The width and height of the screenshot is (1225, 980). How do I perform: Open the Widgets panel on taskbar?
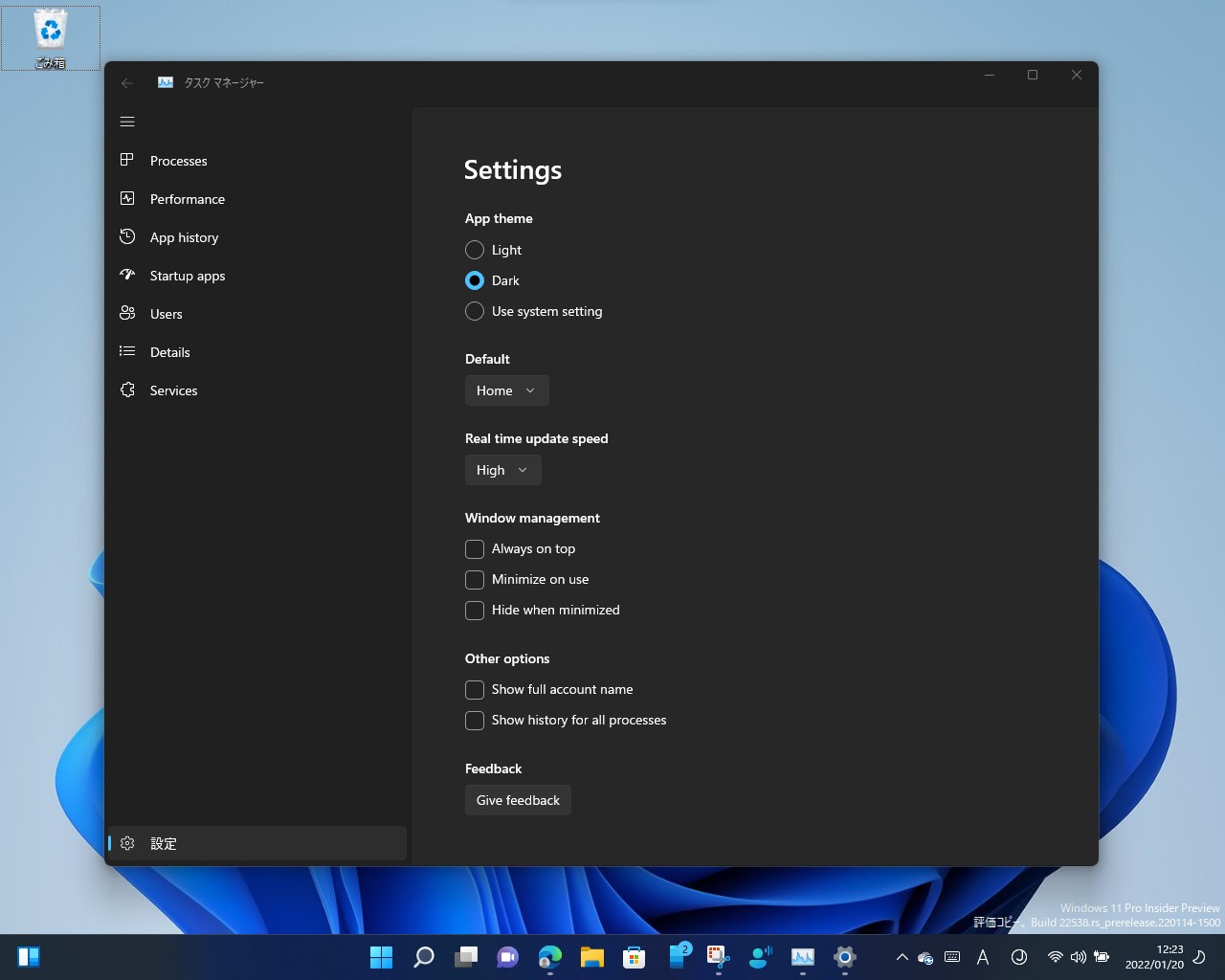(x=29, y=957)
